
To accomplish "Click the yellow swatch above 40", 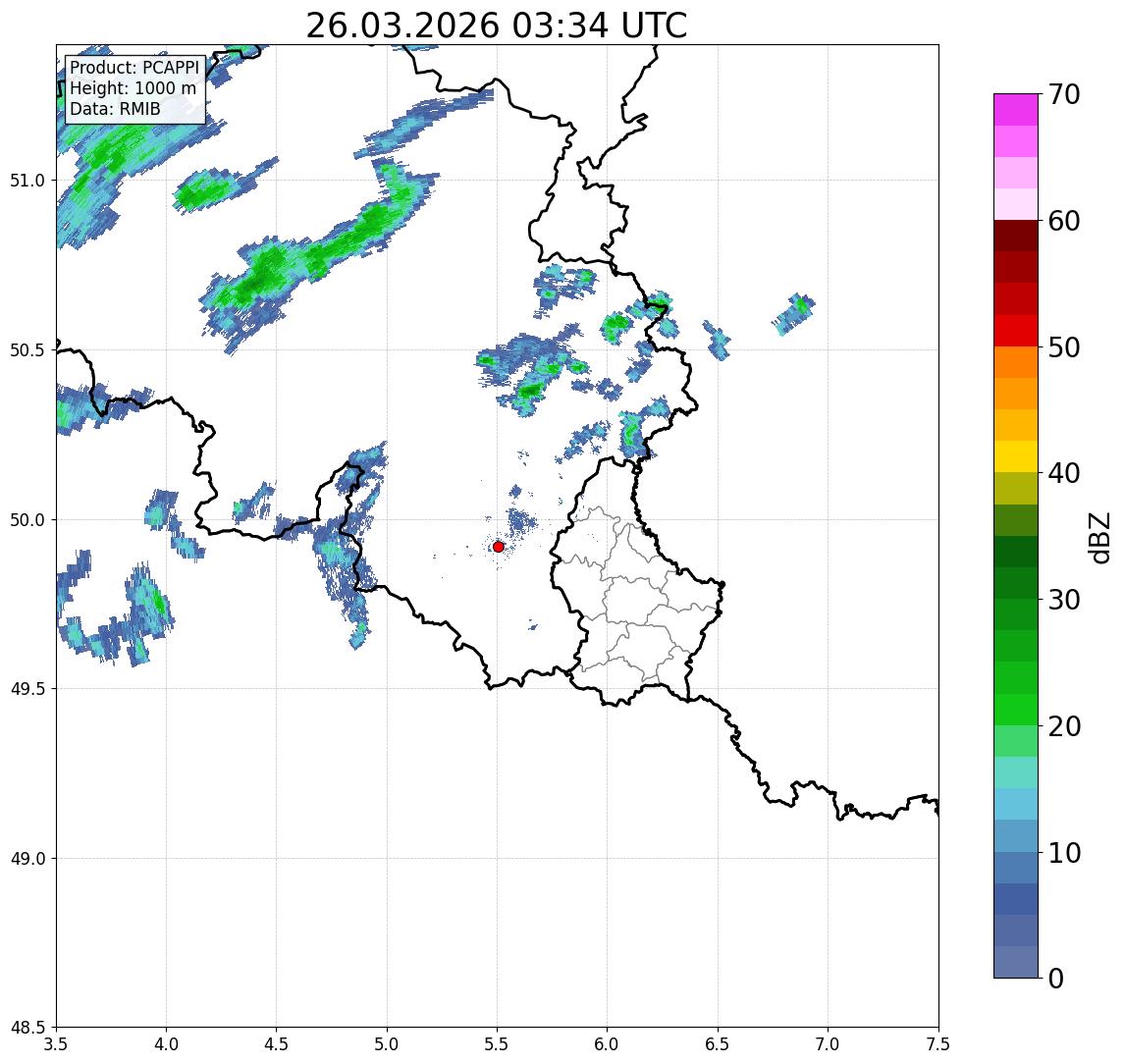I will [x=1016, y=456].
